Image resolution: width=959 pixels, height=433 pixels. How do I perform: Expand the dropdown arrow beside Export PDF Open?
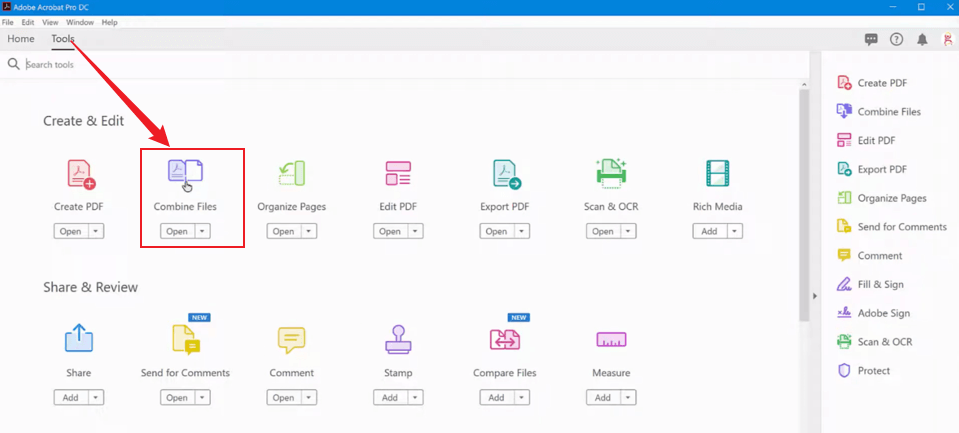(x=522, y=231)
